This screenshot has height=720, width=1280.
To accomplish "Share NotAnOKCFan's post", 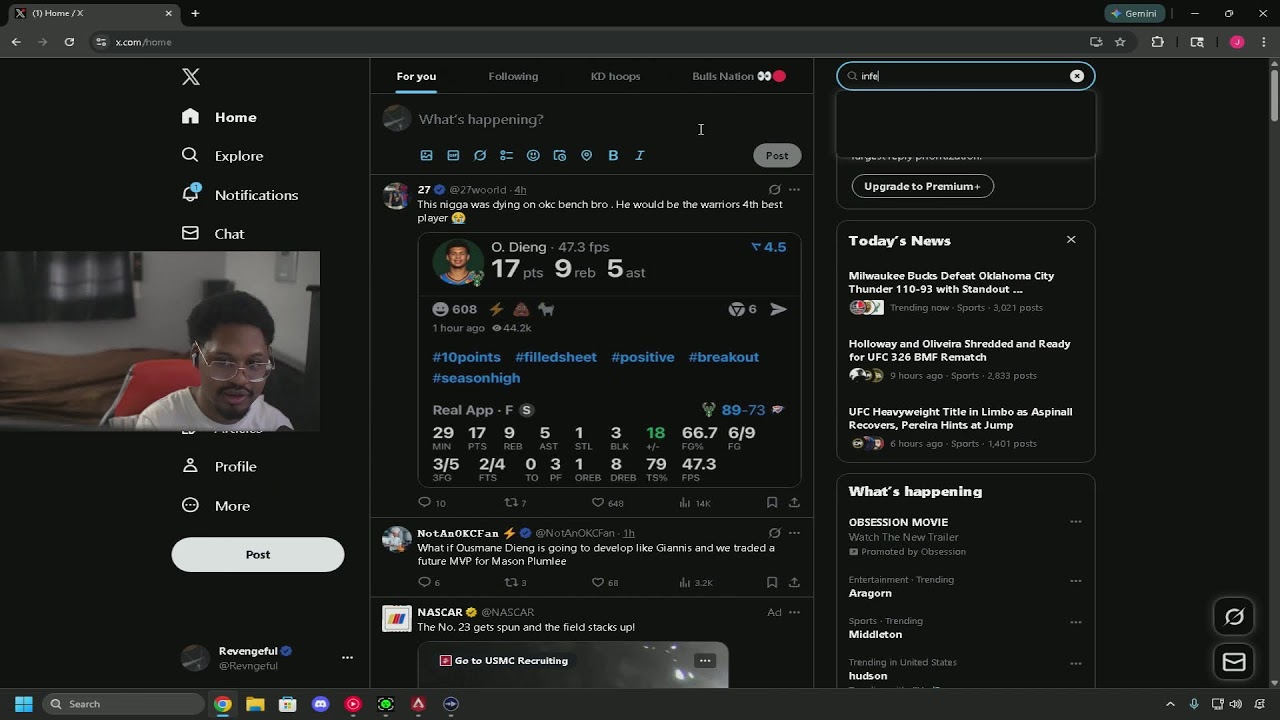I will coord(794,582).
